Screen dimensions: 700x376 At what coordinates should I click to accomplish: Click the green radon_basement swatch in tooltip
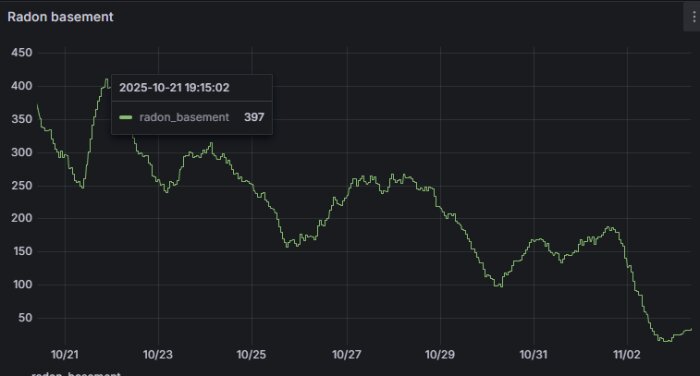point(126,117)
